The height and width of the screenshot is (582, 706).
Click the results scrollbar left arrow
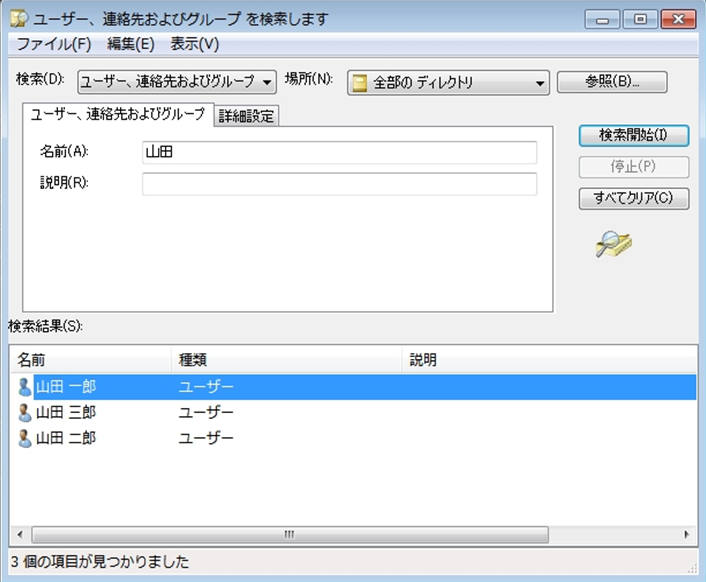pos(20,535)
